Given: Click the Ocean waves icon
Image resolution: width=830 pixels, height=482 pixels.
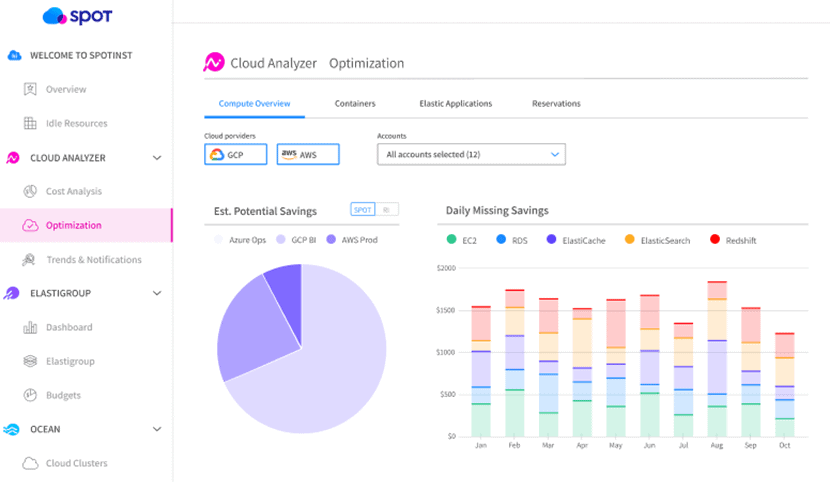Looking at the screenshot, I should pos(11,429).
